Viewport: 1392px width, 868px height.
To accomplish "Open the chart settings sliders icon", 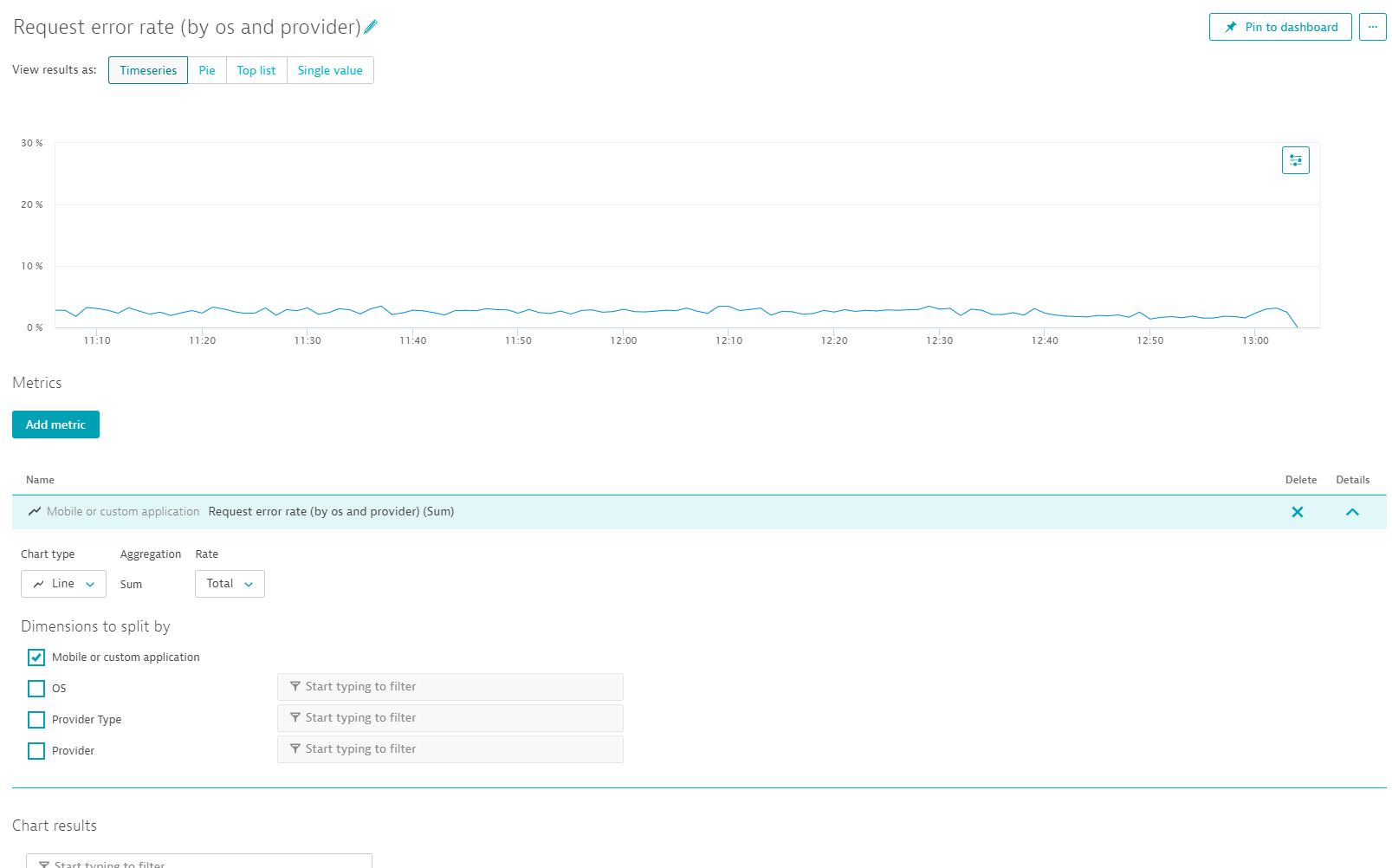I will [1295, 160].
